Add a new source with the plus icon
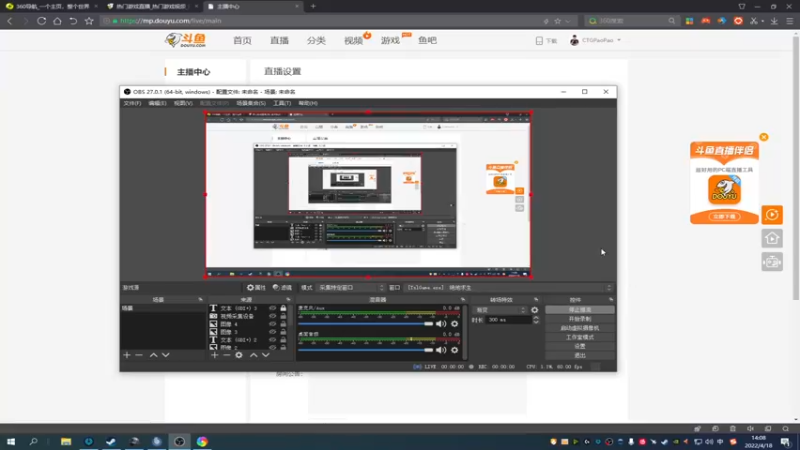Viewport: 800px width, 450px height. 214,355
